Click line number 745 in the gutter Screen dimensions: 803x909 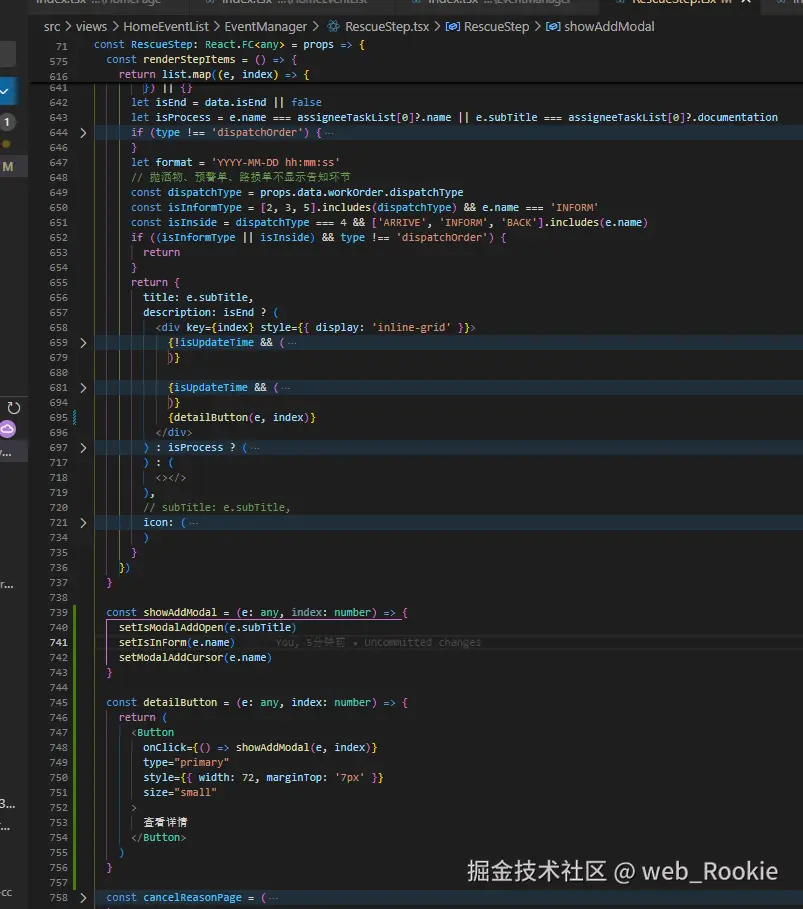tap(58, 702)
